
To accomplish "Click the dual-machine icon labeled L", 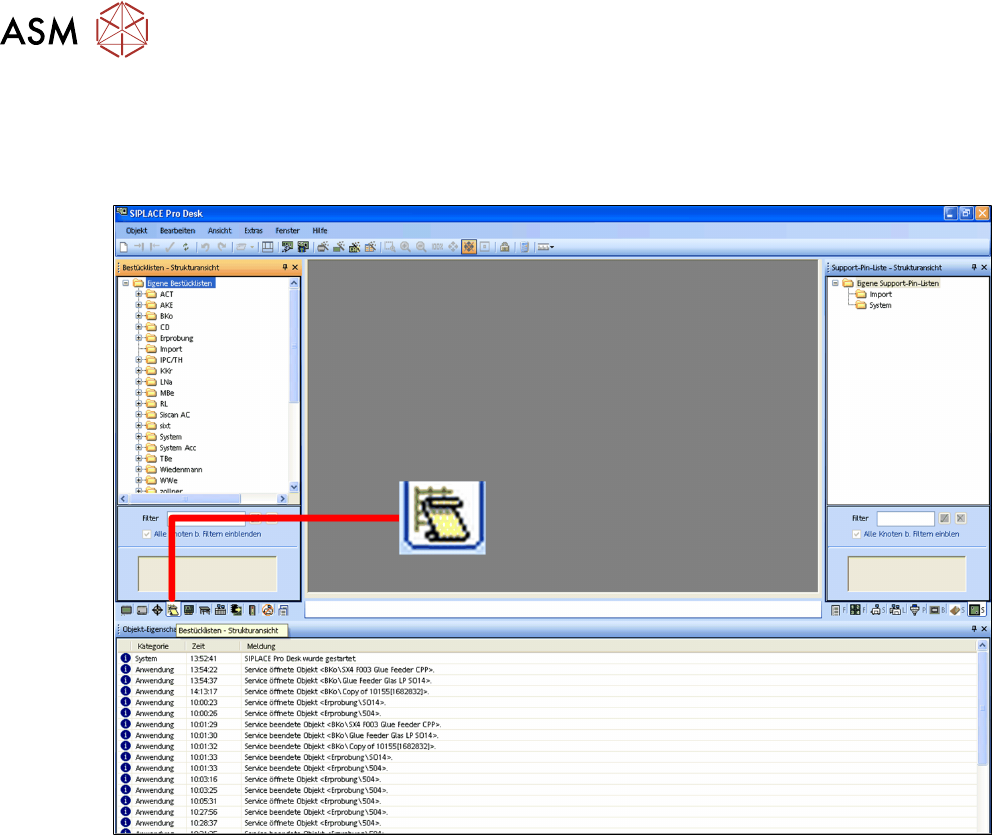I will click(x=895, y=610).
